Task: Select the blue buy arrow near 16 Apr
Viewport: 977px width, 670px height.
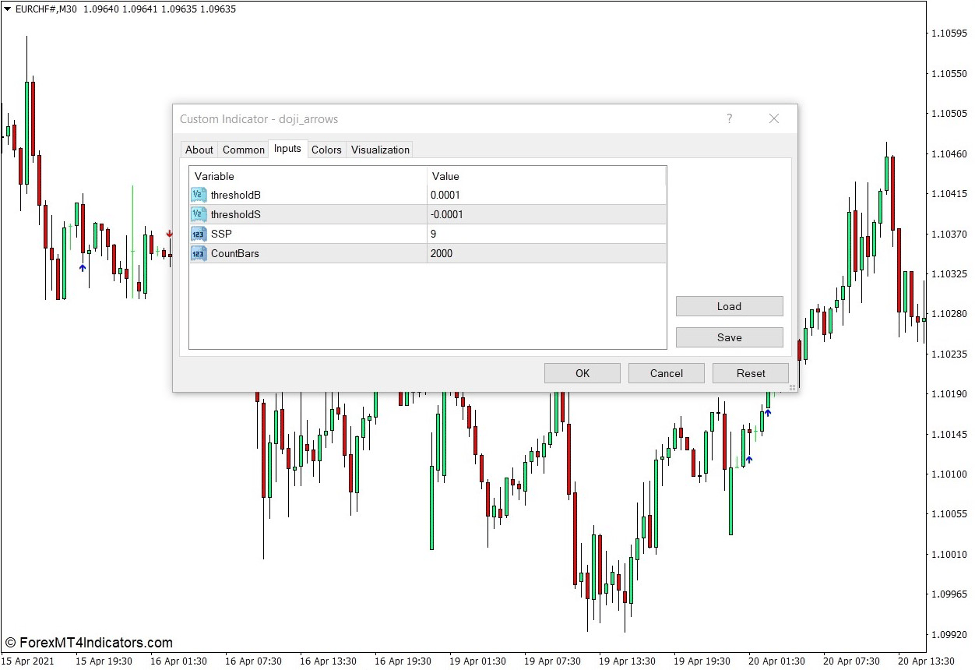Action: [x=83, y=267]
